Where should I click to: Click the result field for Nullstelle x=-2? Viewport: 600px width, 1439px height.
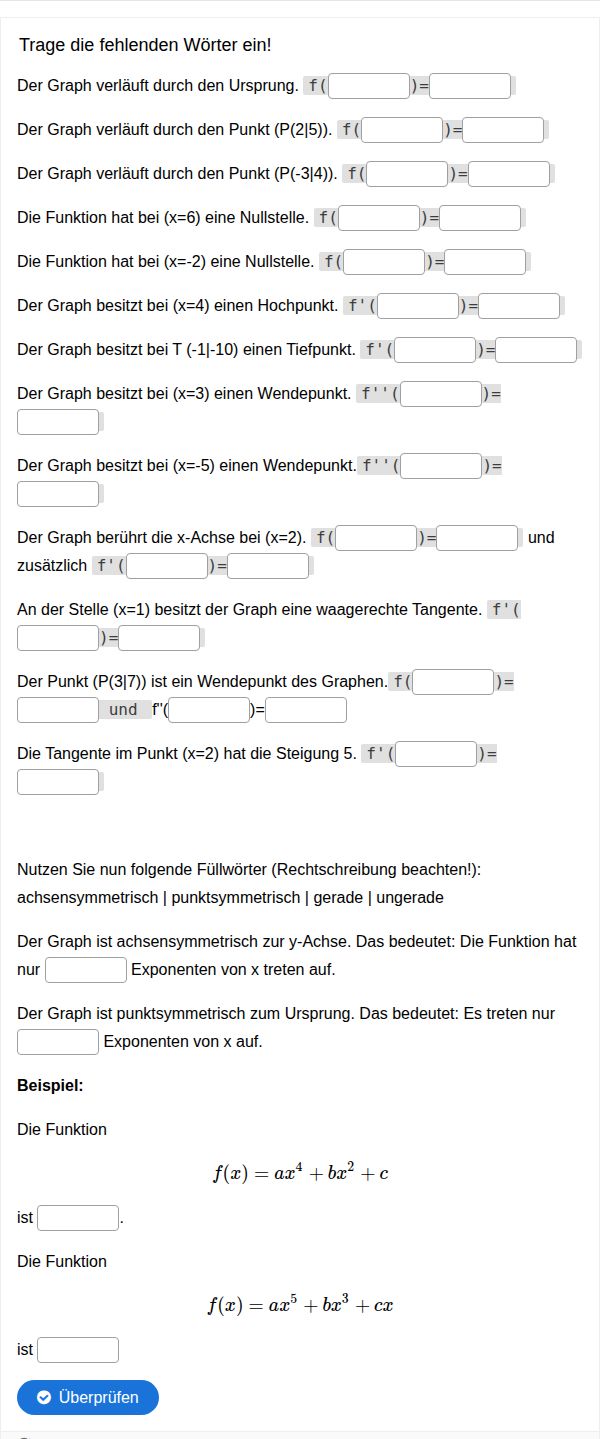coord(485,262)
